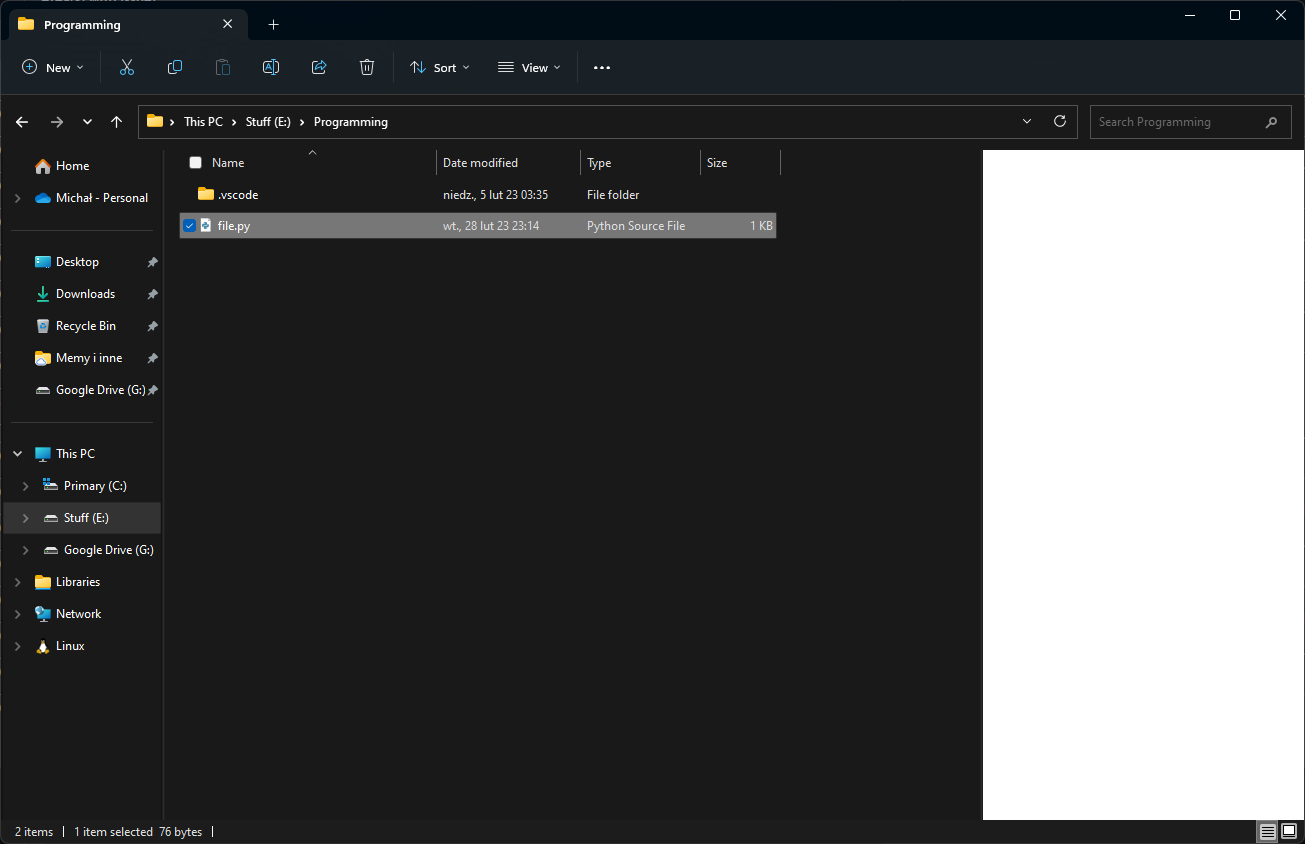
Task: Open a new tab with the plus button
Action: (x=273, y=24)
